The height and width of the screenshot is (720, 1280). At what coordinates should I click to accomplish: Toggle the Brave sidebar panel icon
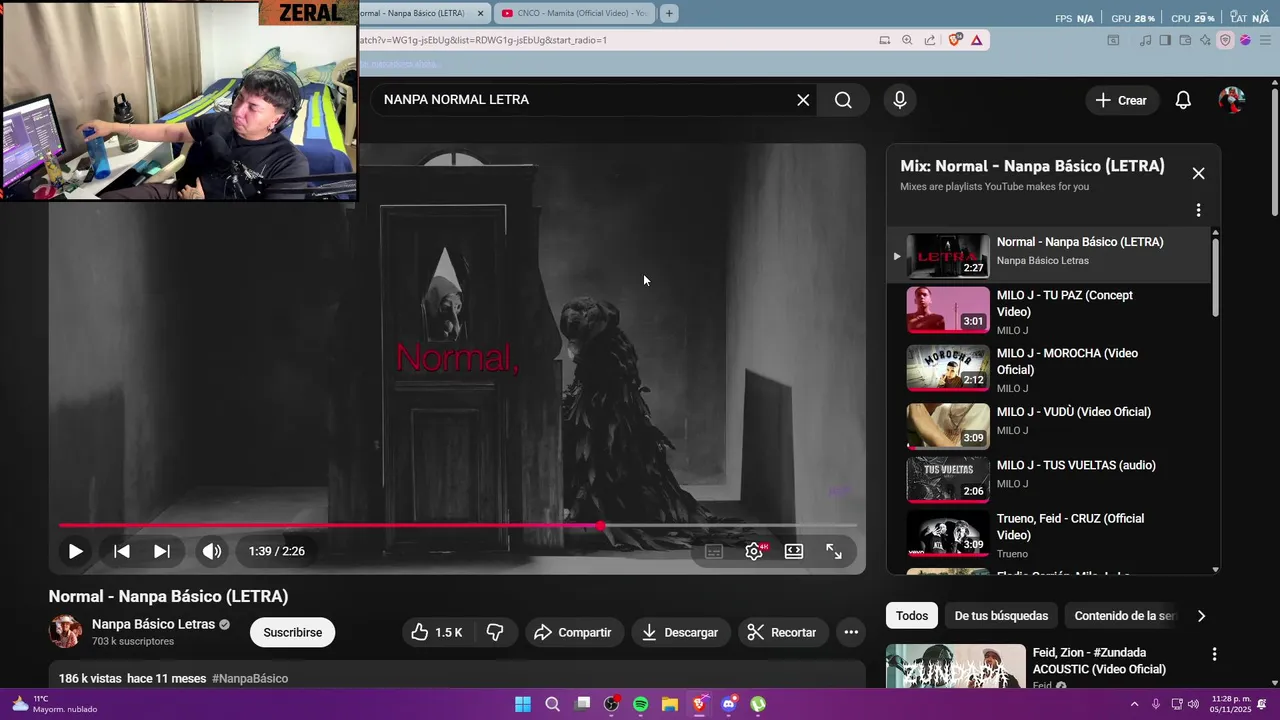[x=1166, y=40]
